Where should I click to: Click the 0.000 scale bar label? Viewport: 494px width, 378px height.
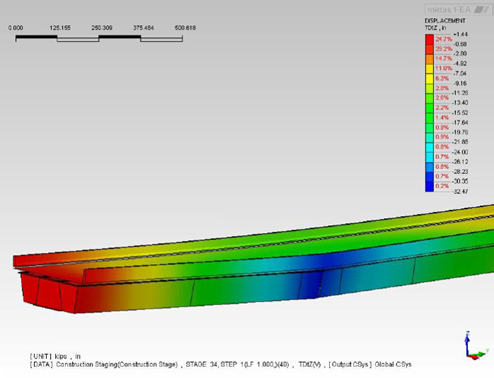[x=16, y=28]
